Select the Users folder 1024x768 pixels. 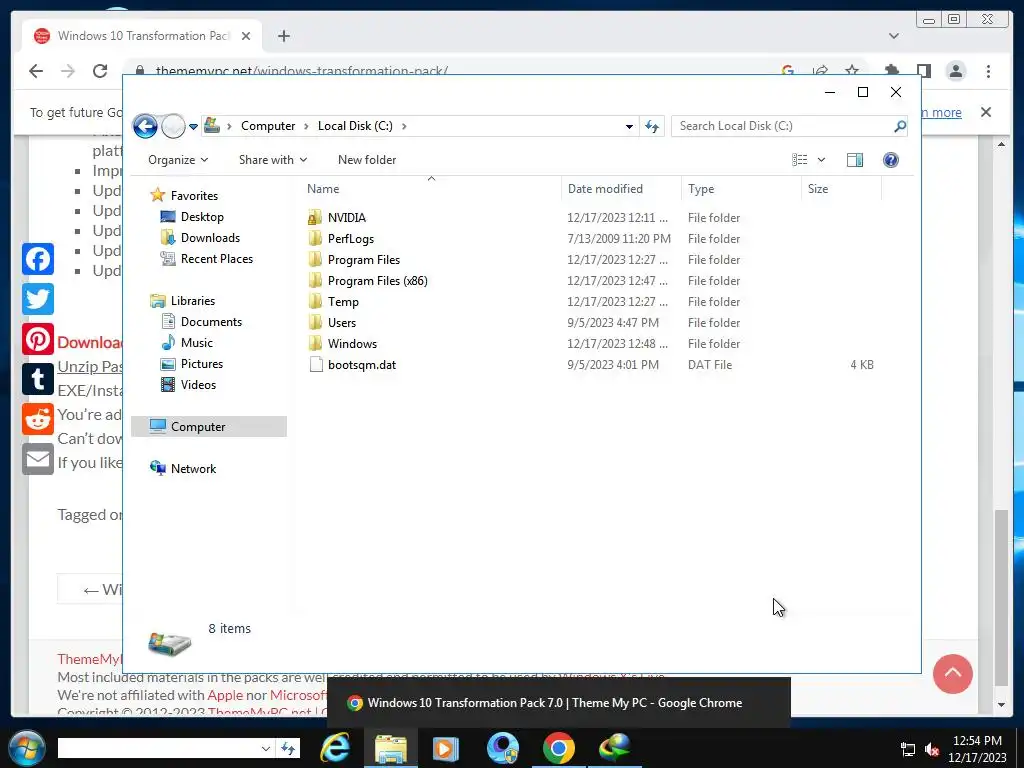tap(342, 323)
